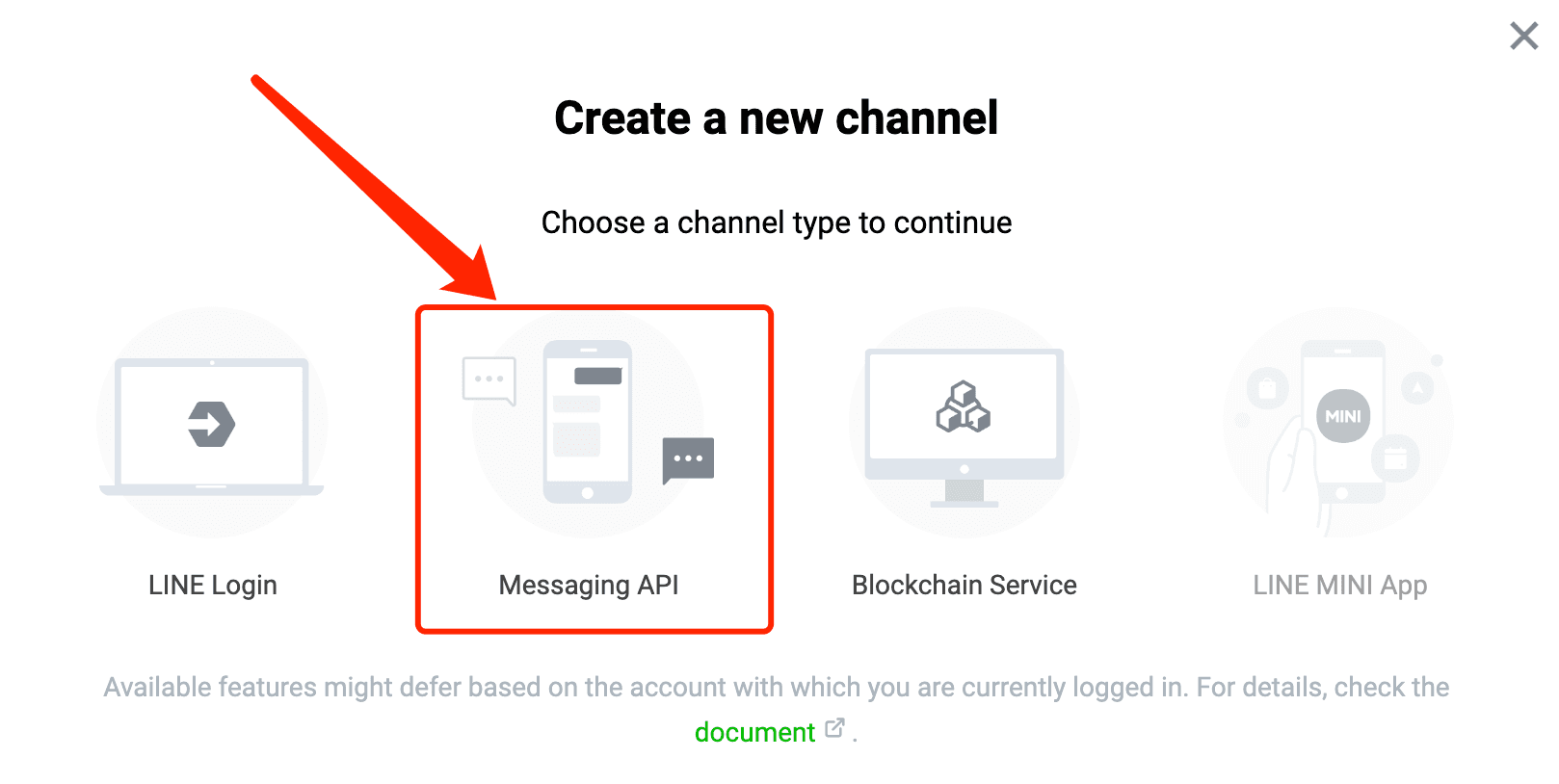Click the external link icon next to document
This screenshot has width=1559, height=784.
835,728
